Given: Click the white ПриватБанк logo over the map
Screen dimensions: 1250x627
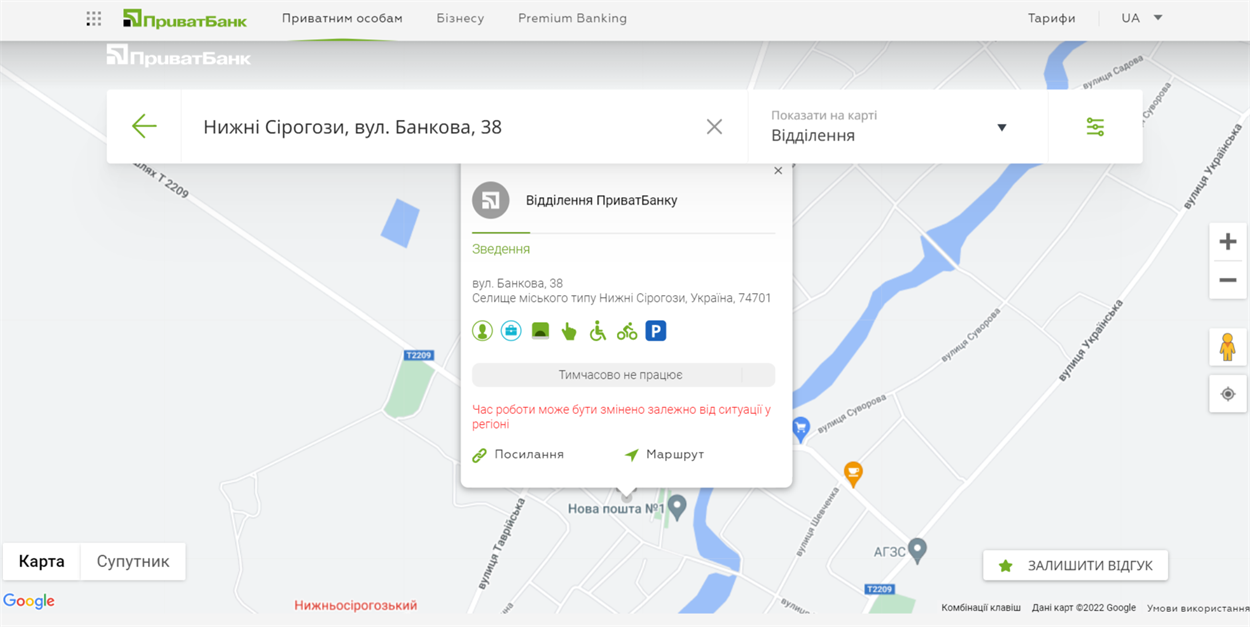Looking at the screenshot, I should [x=178, y=56].
